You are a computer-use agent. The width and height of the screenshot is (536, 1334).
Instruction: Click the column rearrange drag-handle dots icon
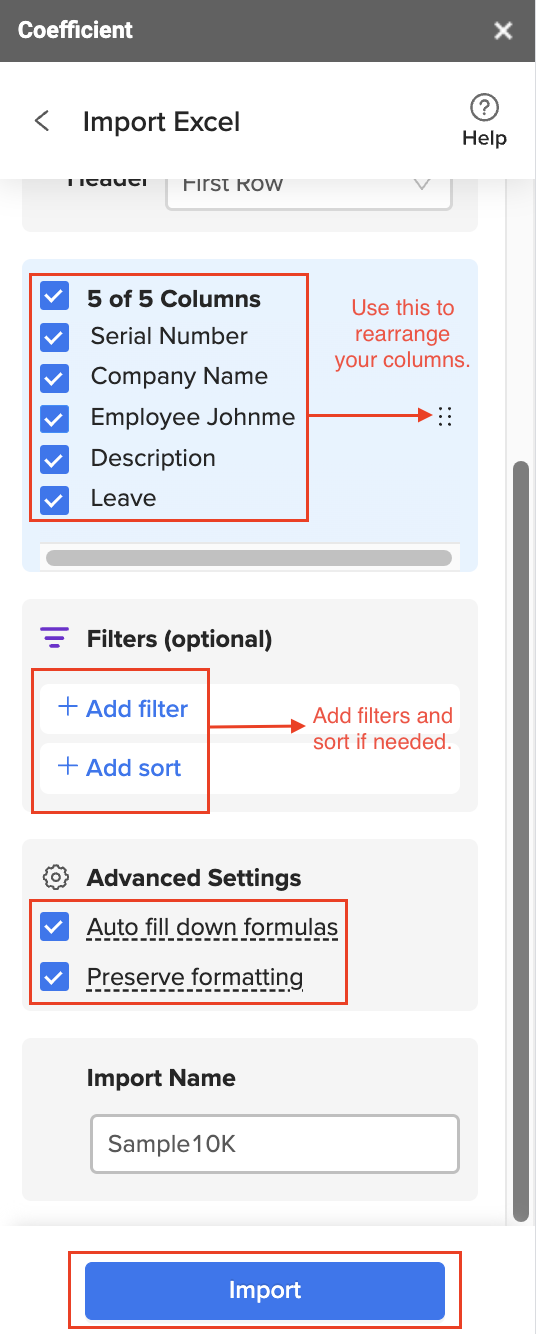coord(446,417)
